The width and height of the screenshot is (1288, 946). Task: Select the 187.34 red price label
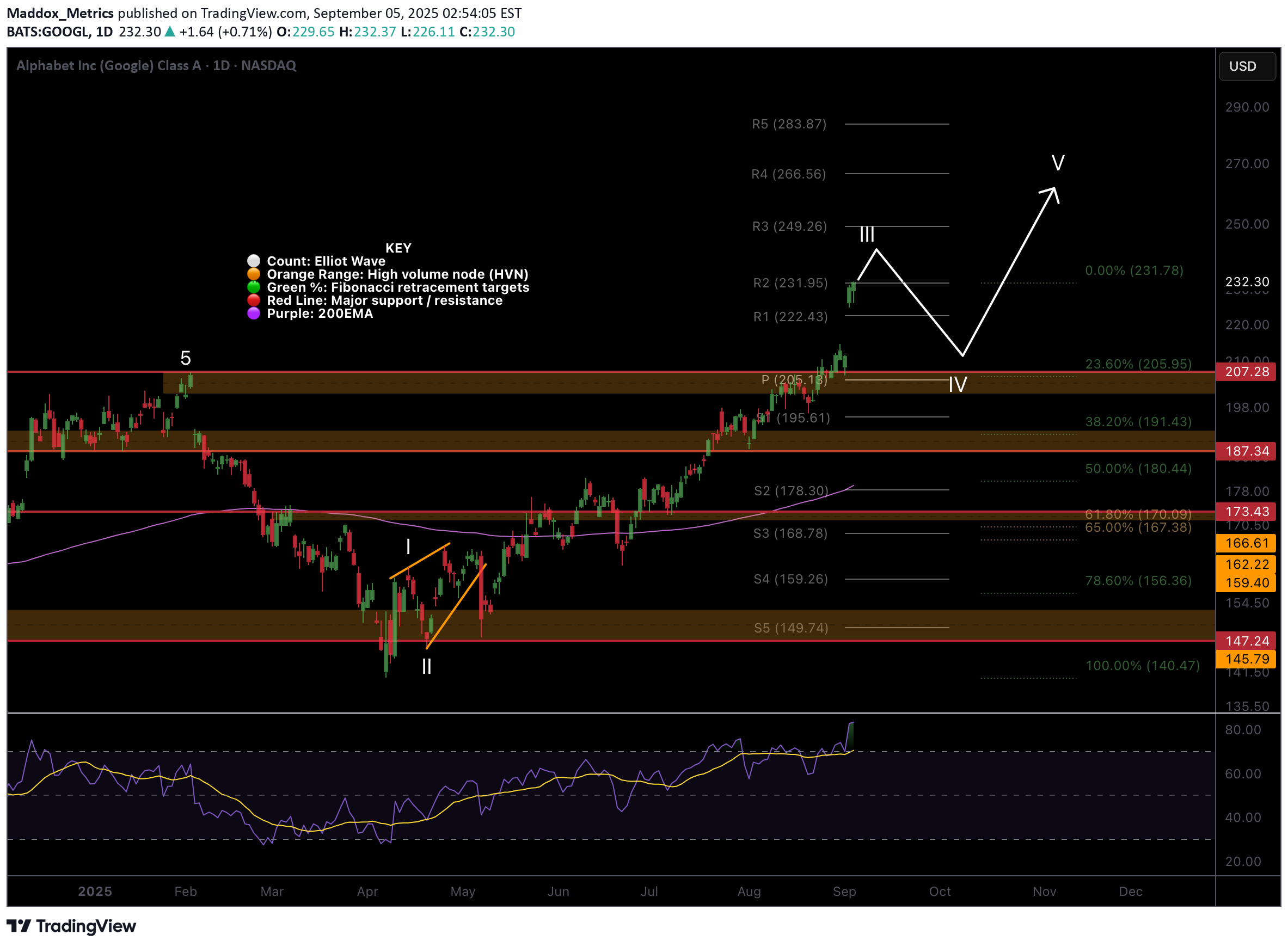[x=1247, y=451]
